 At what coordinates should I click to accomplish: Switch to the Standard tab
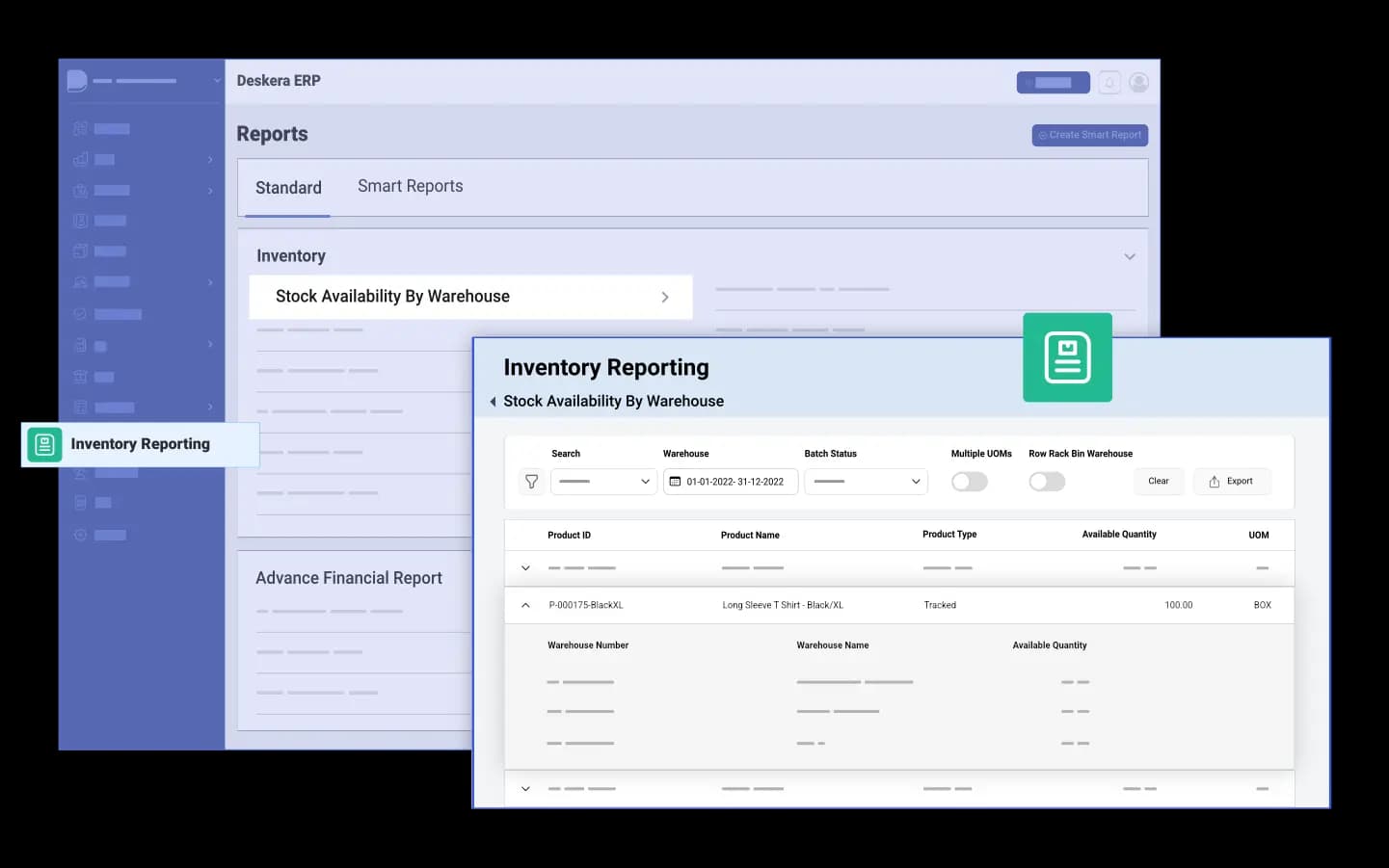pos(288,188)
